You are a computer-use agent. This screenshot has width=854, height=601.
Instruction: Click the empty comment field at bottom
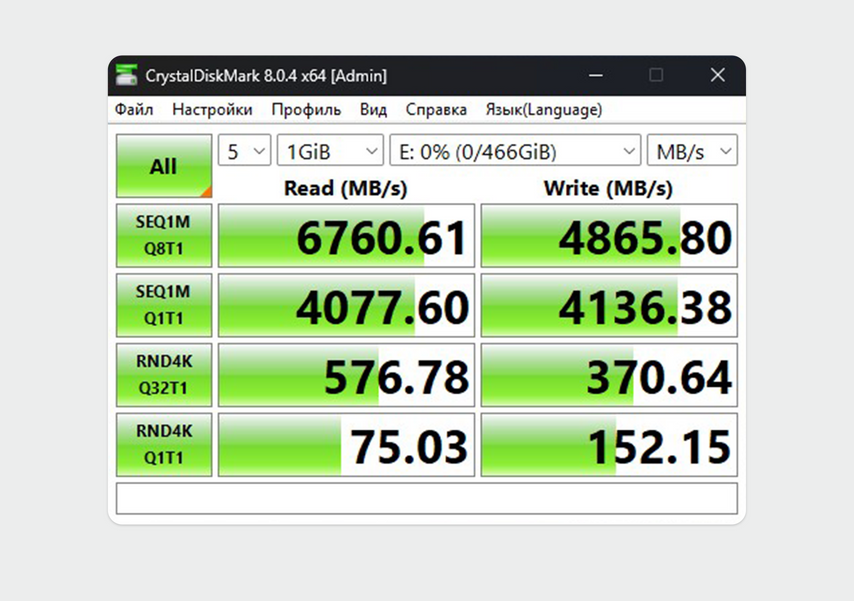click(427, 498)
